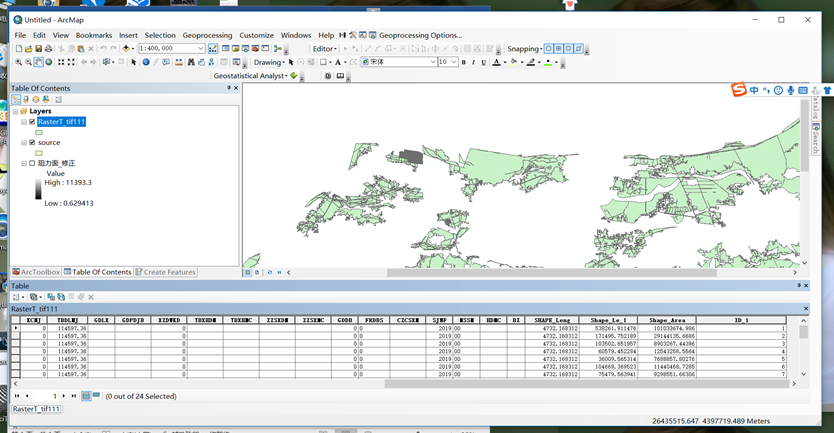Click the Add Data icon
This screenshot has height=433, width=834.
click(x=126, y=48)
